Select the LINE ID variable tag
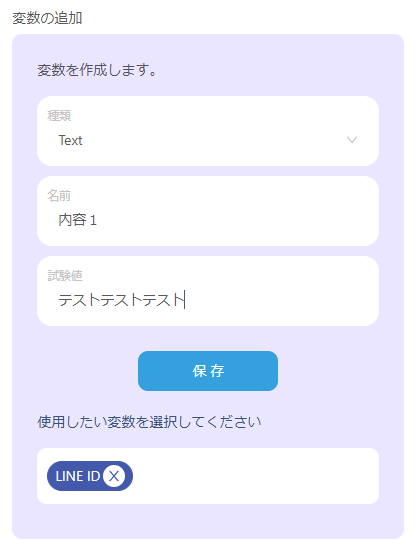Image resolution: width=418 pixels, height=548 pixels. [78, 476]
